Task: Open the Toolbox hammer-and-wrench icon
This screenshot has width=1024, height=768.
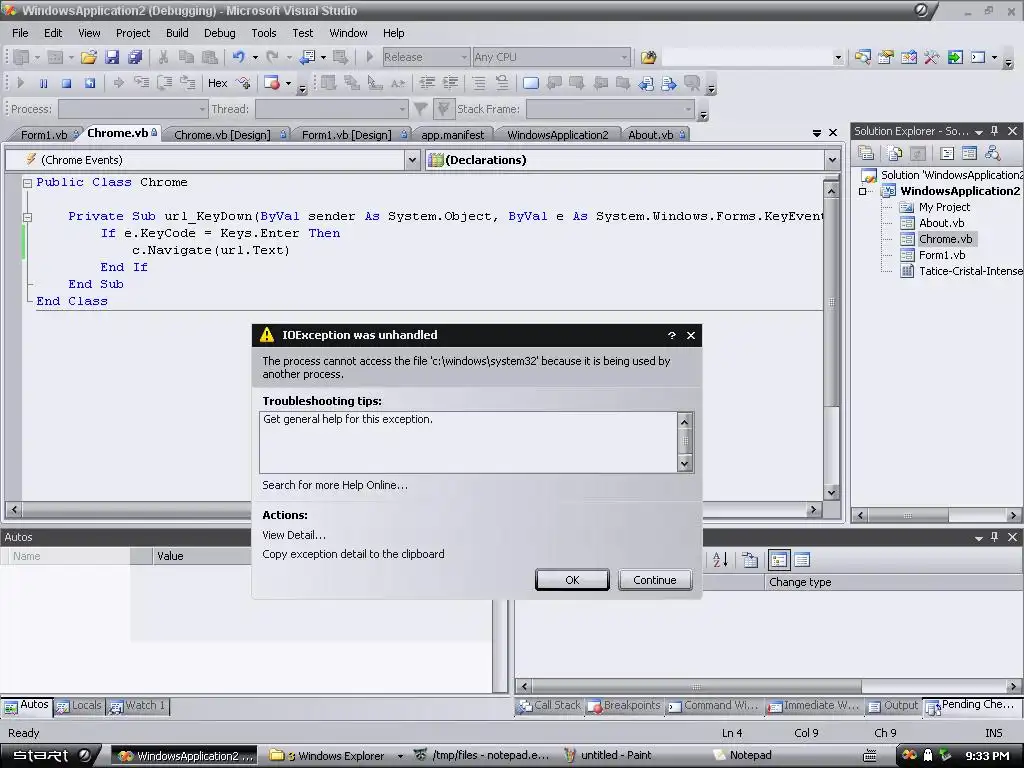Action: (931, 57)
